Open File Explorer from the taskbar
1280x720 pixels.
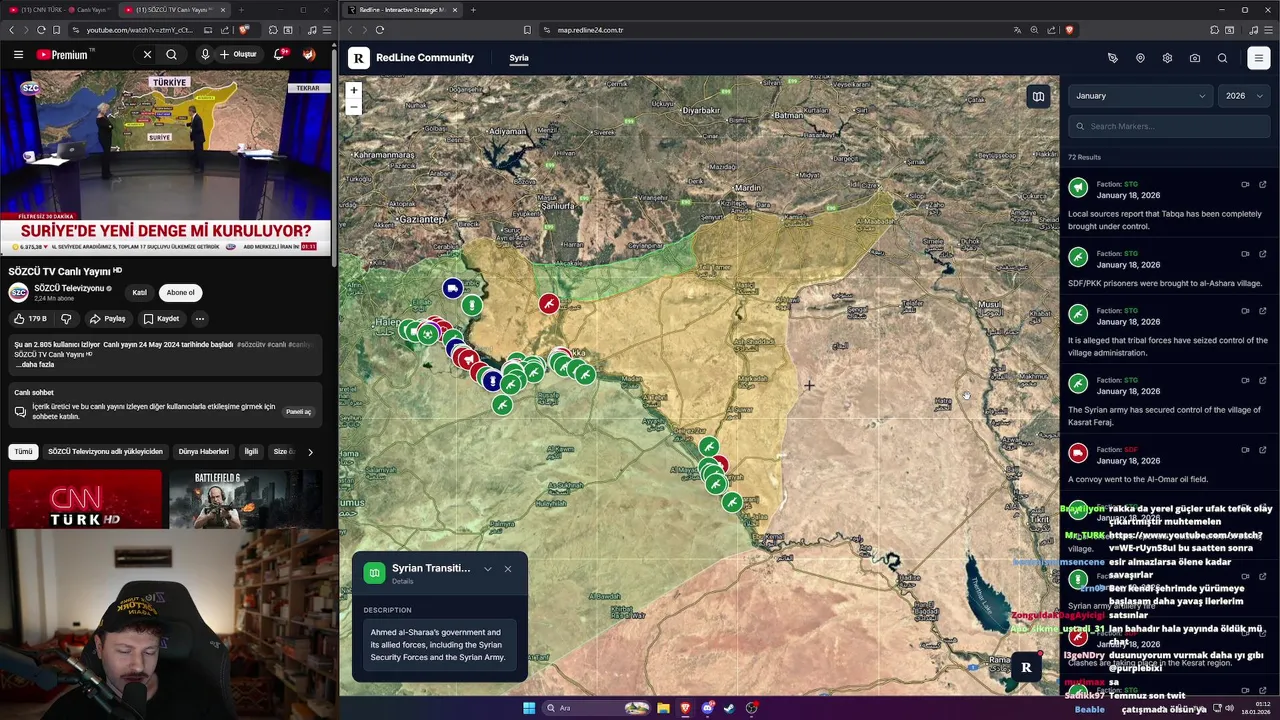click(663, 708)
